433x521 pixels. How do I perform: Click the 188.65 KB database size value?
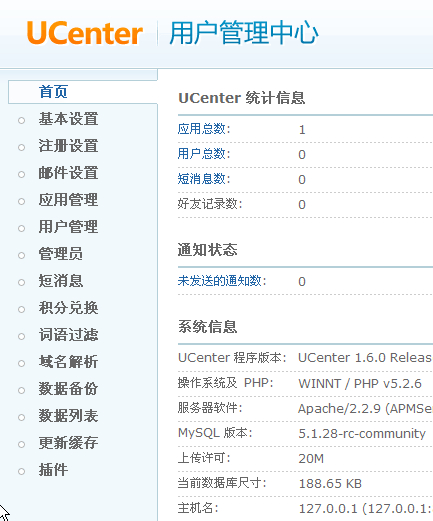click(x=330, y=483)
